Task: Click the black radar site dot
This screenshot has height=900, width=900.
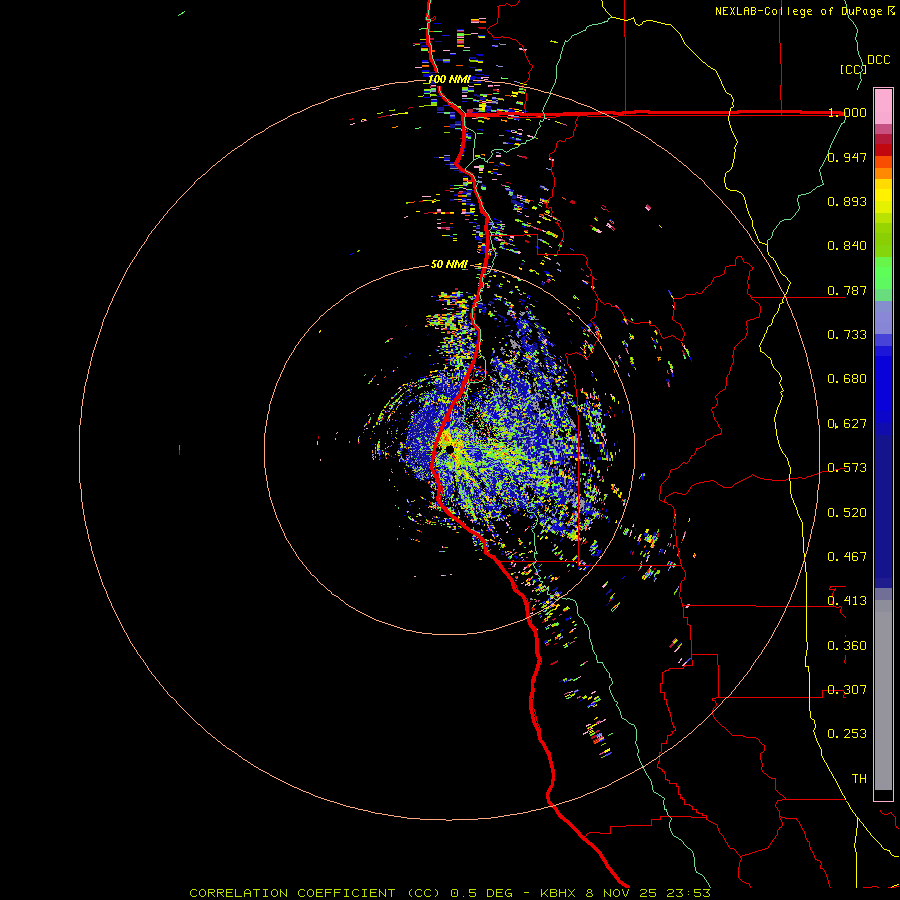Action: [x=449, y=449]
